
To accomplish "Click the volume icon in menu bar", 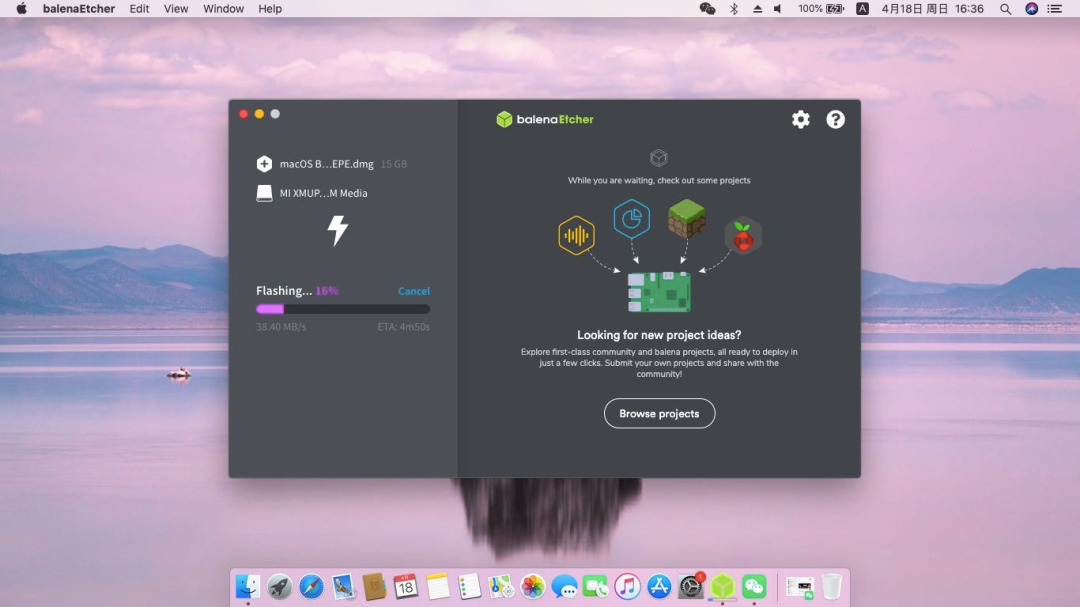I will tap(778, 8).
